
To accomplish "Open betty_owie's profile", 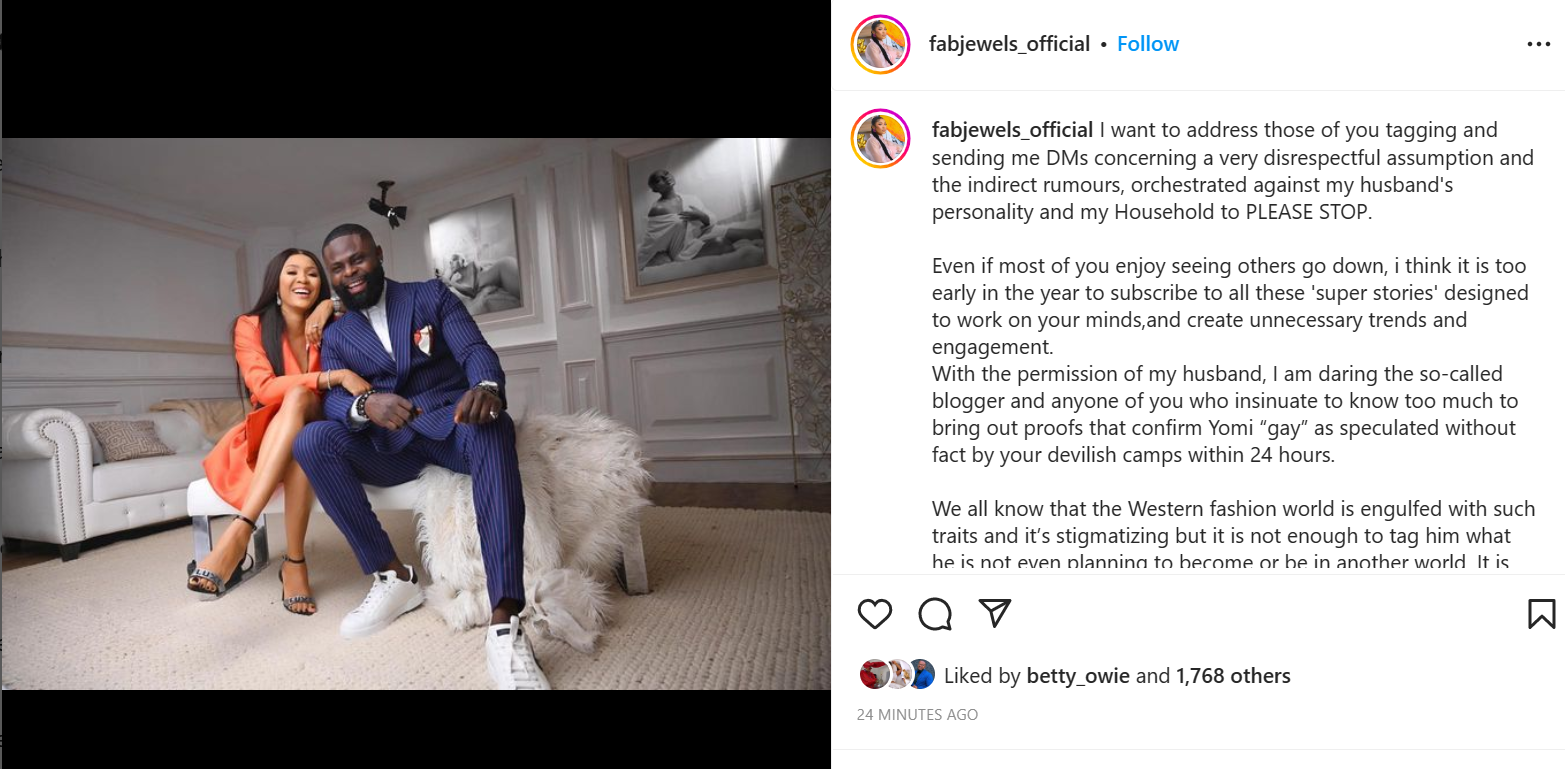I will click(x=1078, y=676).
